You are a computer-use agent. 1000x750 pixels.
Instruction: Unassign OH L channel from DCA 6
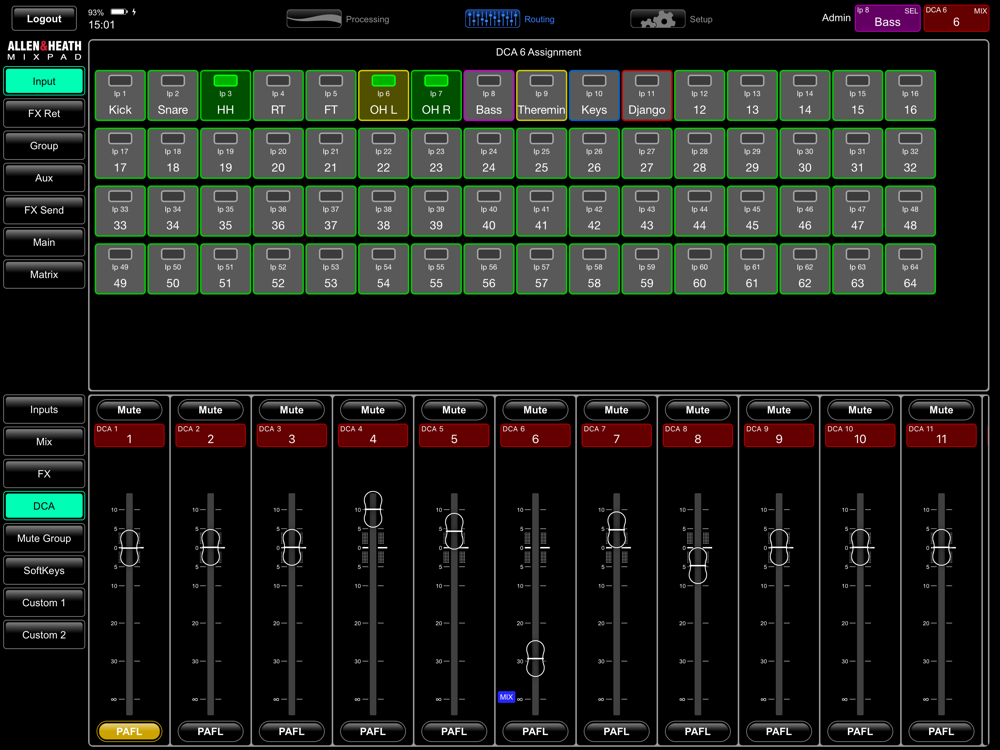pos(383,96)
